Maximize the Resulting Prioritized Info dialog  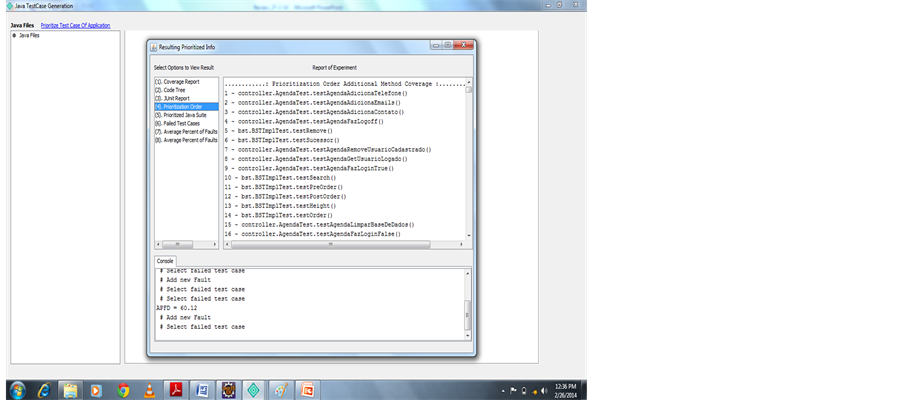[448, 45]
